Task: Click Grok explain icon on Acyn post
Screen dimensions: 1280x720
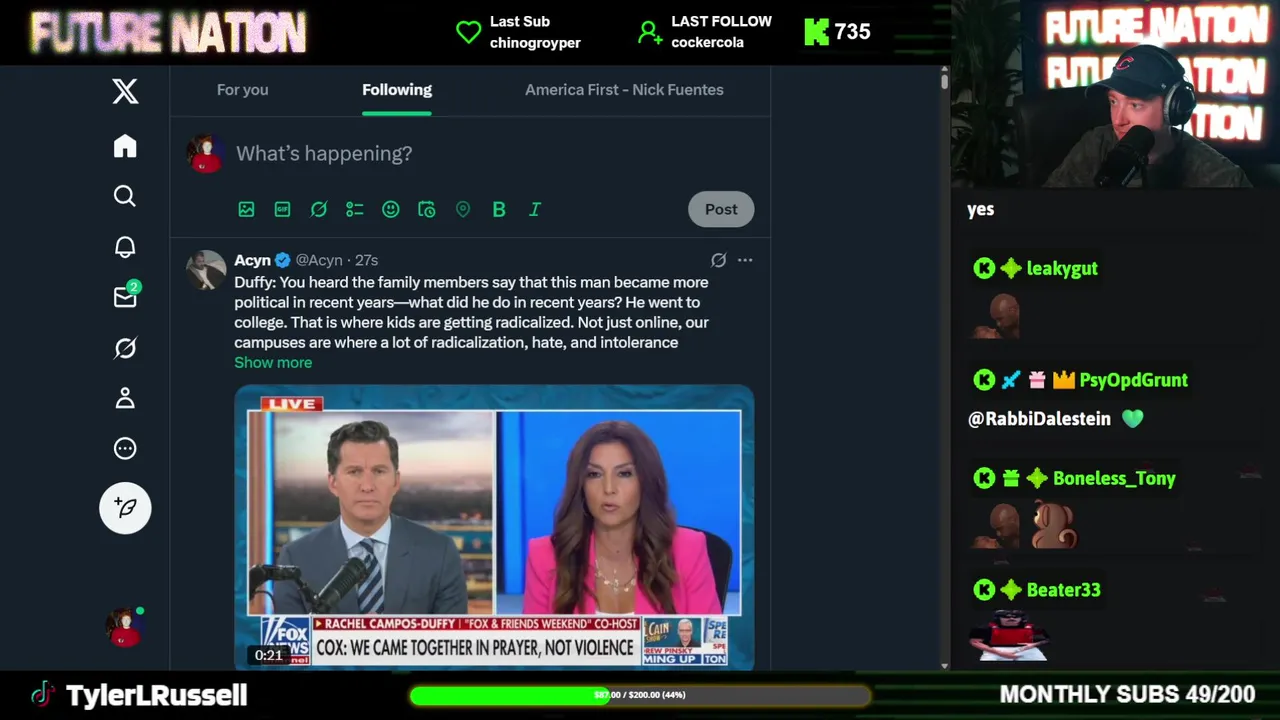Action: pos(718,260)
